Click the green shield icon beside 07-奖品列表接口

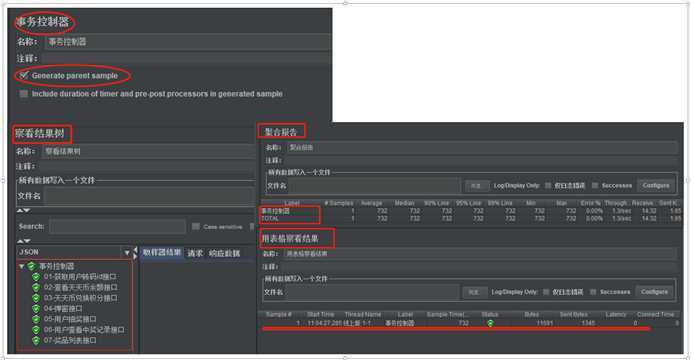point(36,341)
